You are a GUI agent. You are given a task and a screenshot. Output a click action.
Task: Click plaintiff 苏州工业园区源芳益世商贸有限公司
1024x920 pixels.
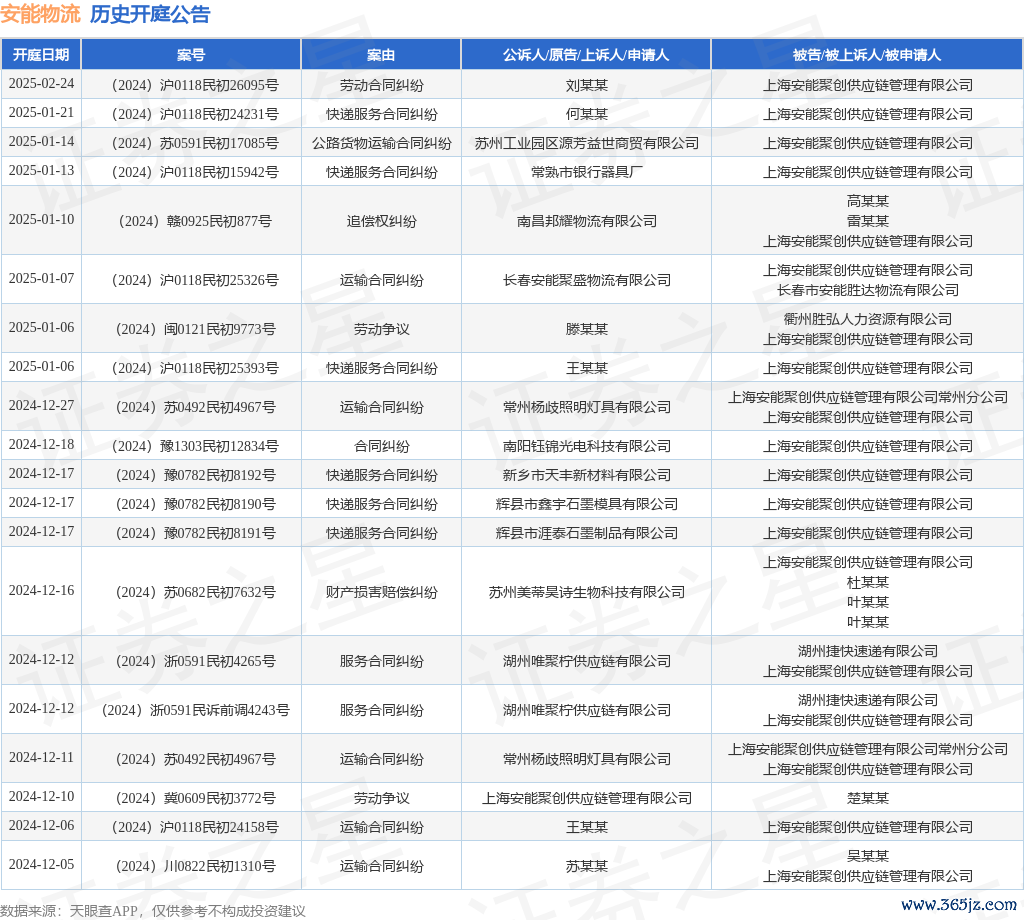coord(586,143)
